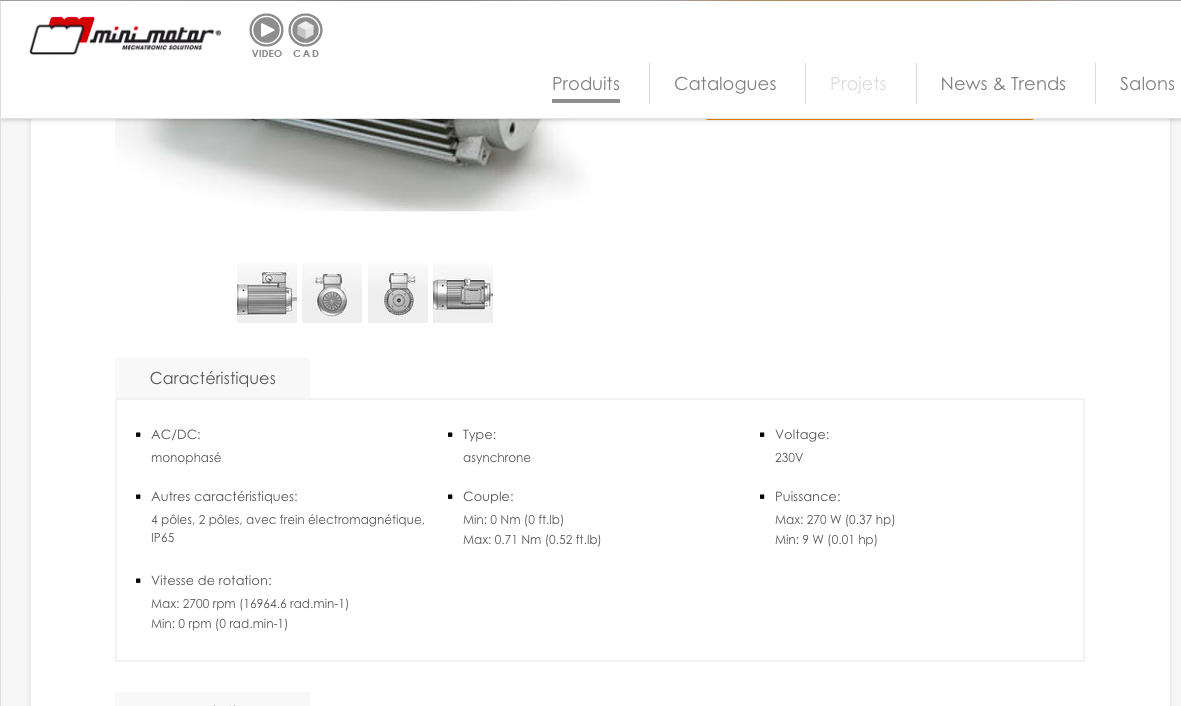
Task: Open the CAD cube icon
Action: click(306, 30)
